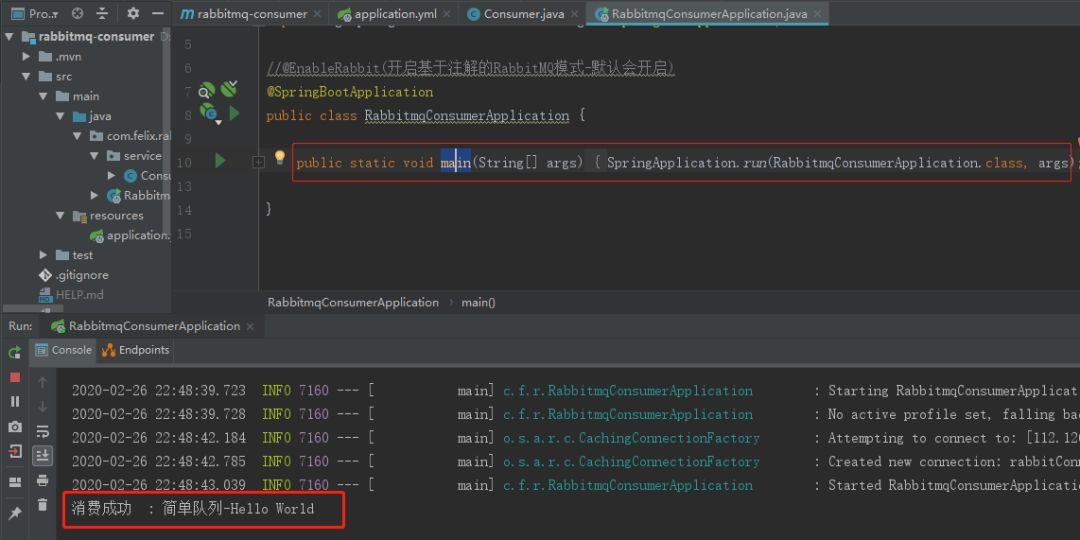Click the lightbulb intention icon on line 10
This screenshot has height=540, width=1080.
pyautogui.click(x=280, y=158)
